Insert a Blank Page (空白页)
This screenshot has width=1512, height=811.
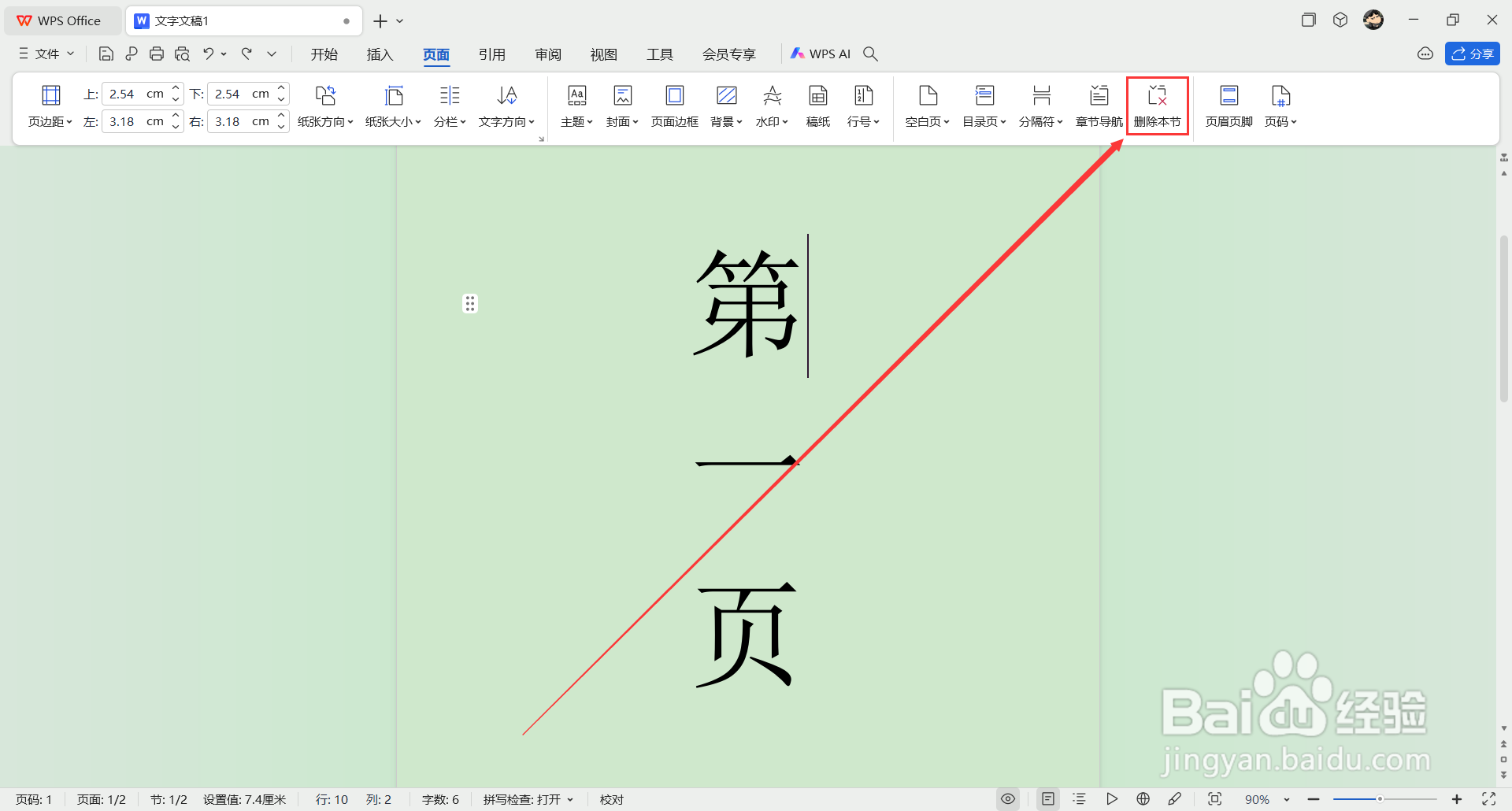coord(928,106)
